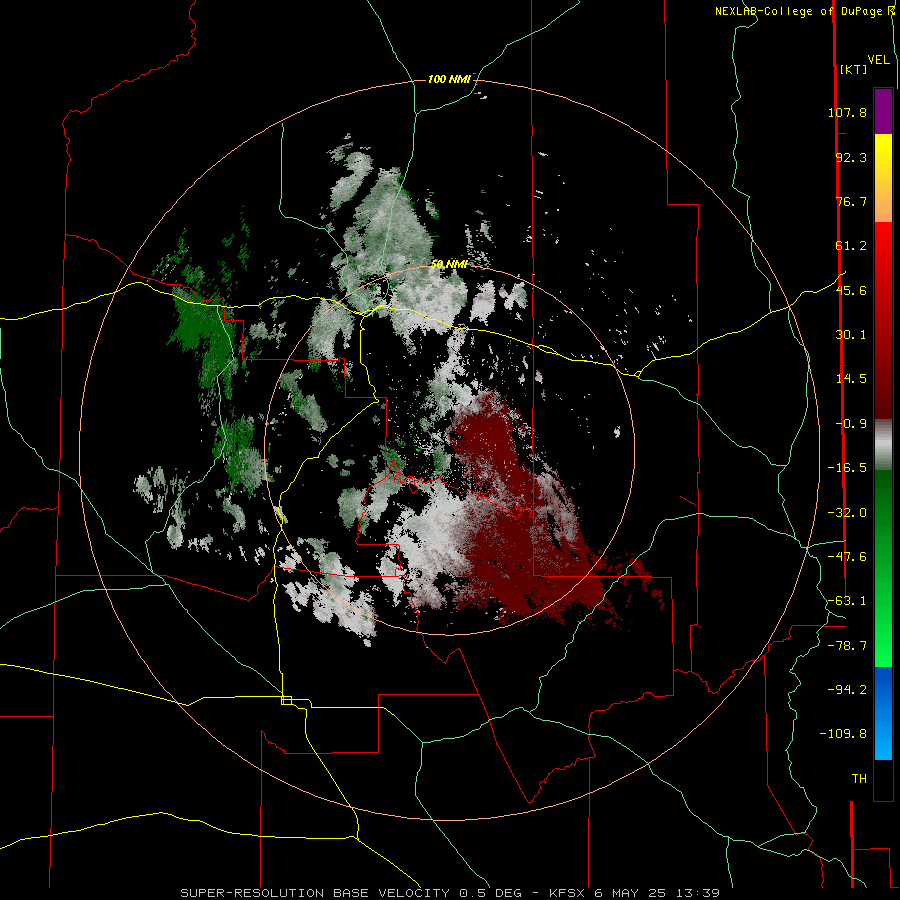Screen dimensions: 900x900
Task: Click the 100 NMI range ring label
Action: pos(449,79)
